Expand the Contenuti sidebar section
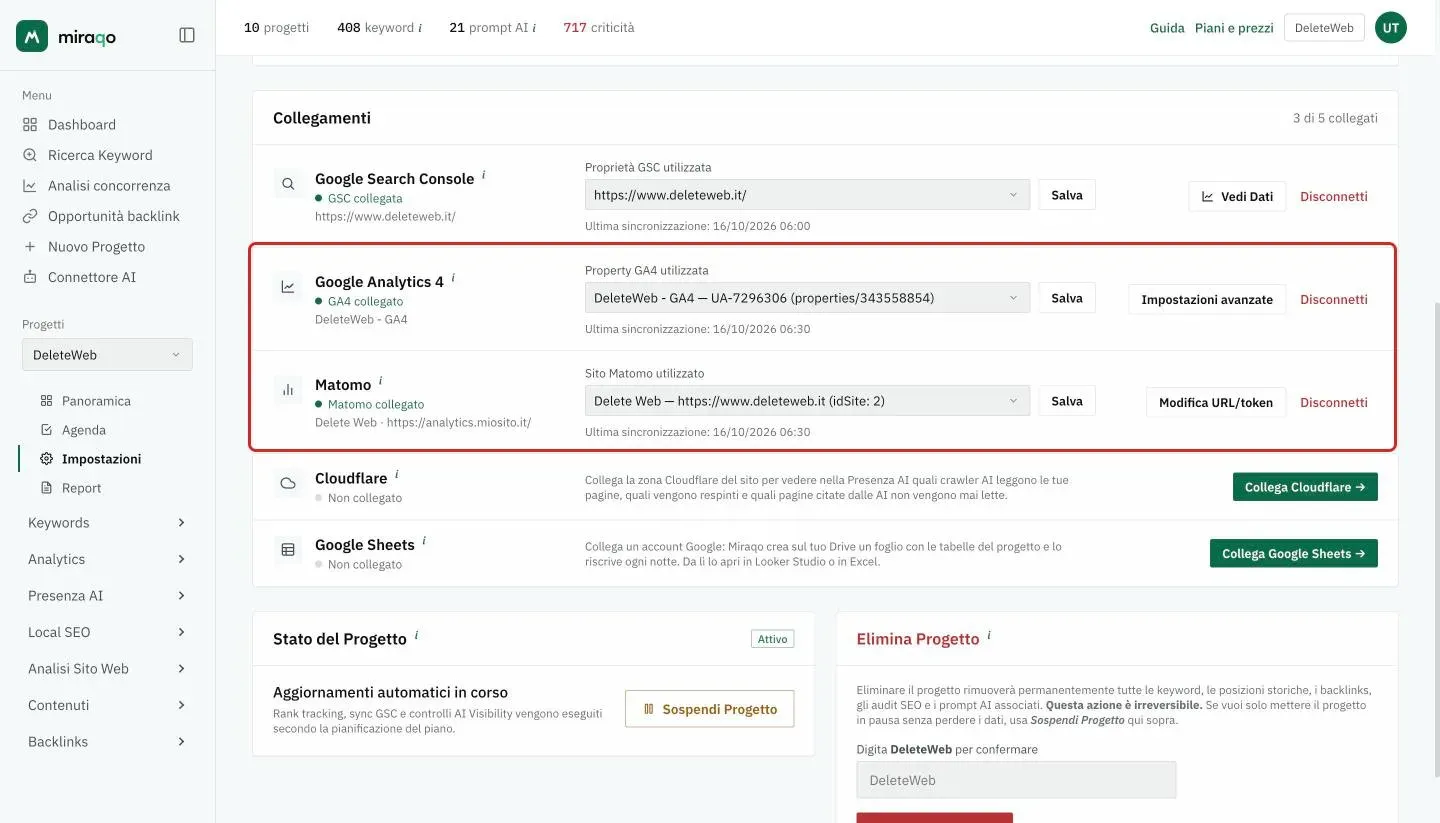This screenshot has width=1440, height=823. (x=107, y=705)
